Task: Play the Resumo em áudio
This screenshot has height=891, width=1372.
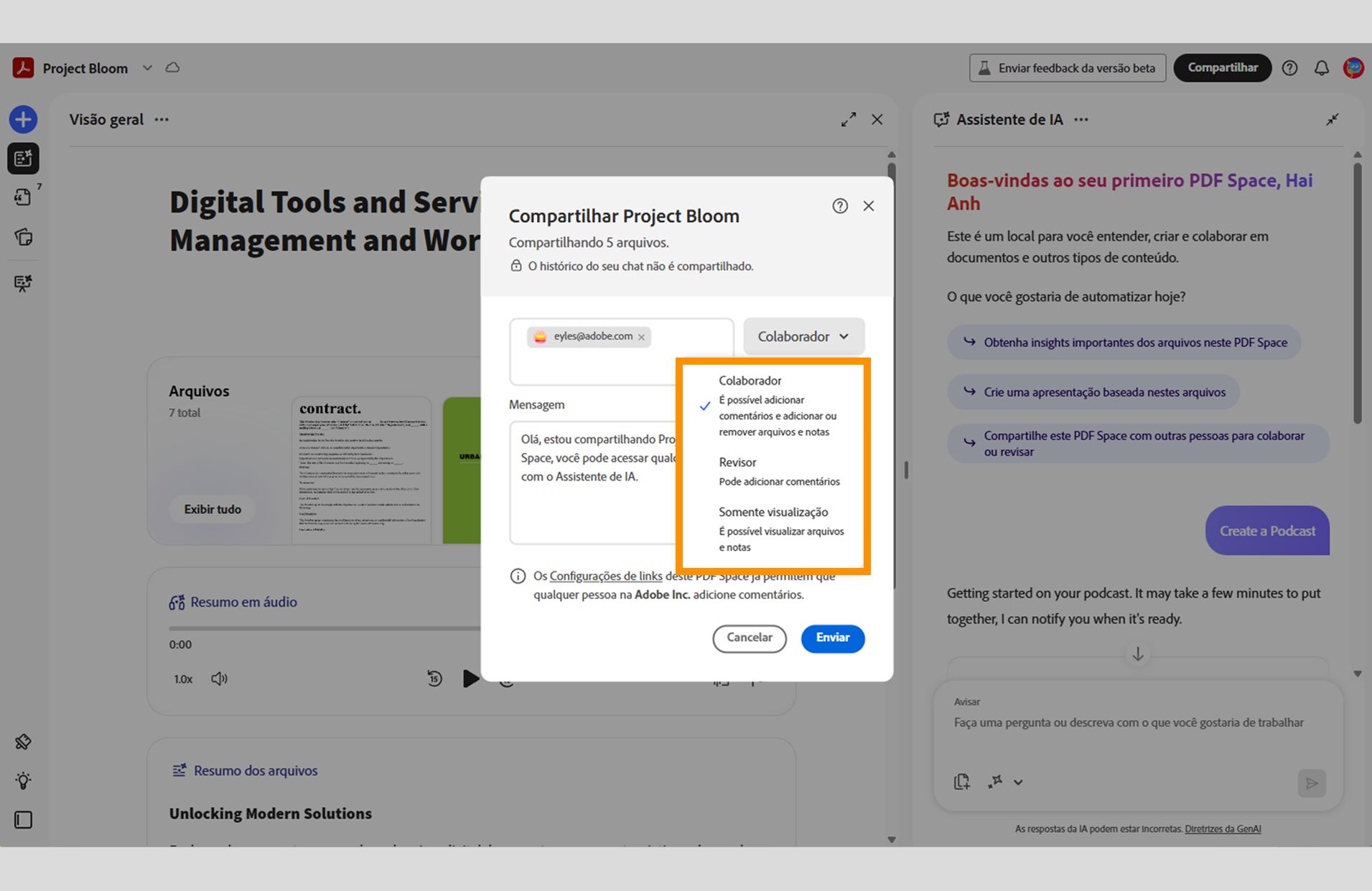Action: click(470, 678)
